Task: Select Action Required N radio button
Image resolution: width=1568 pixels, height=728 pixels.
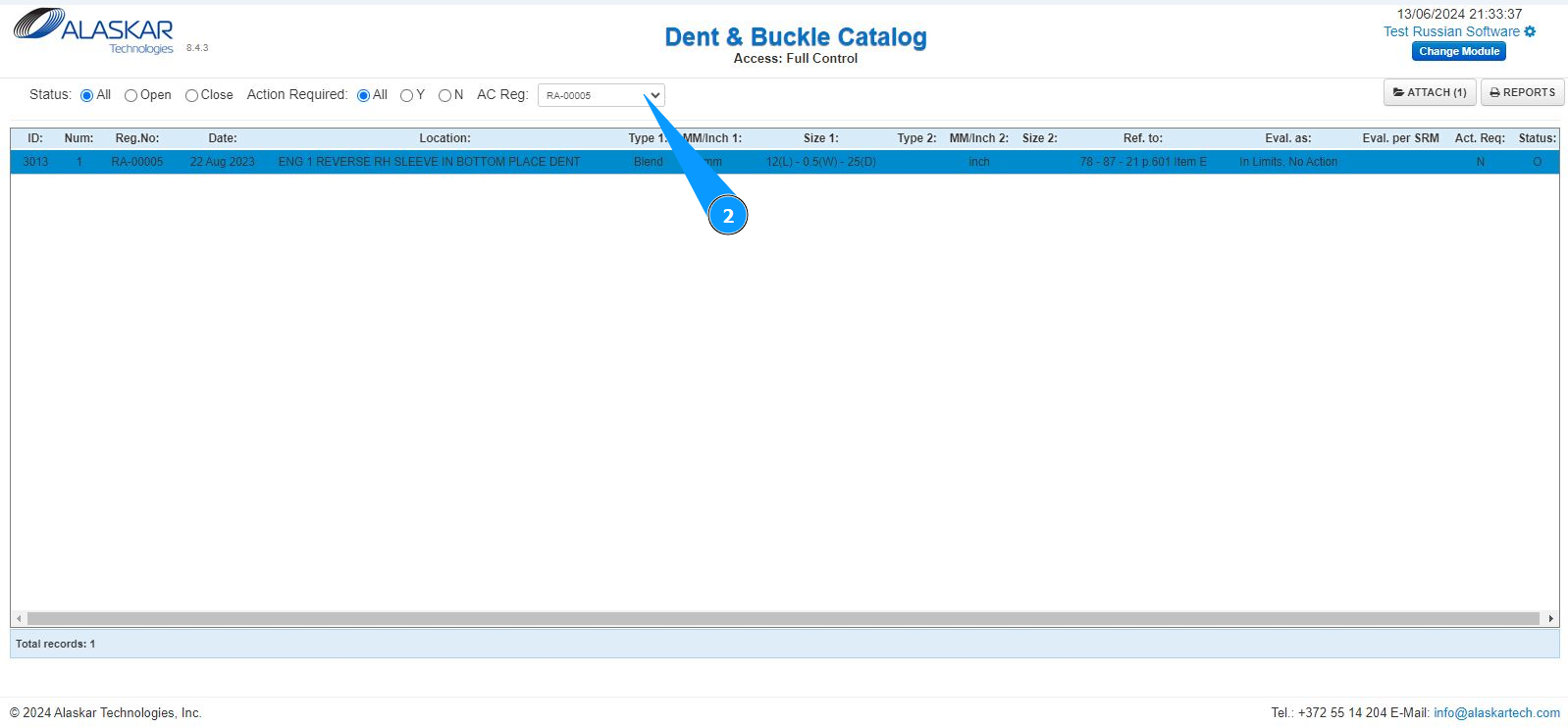Action: click(444, 95)
